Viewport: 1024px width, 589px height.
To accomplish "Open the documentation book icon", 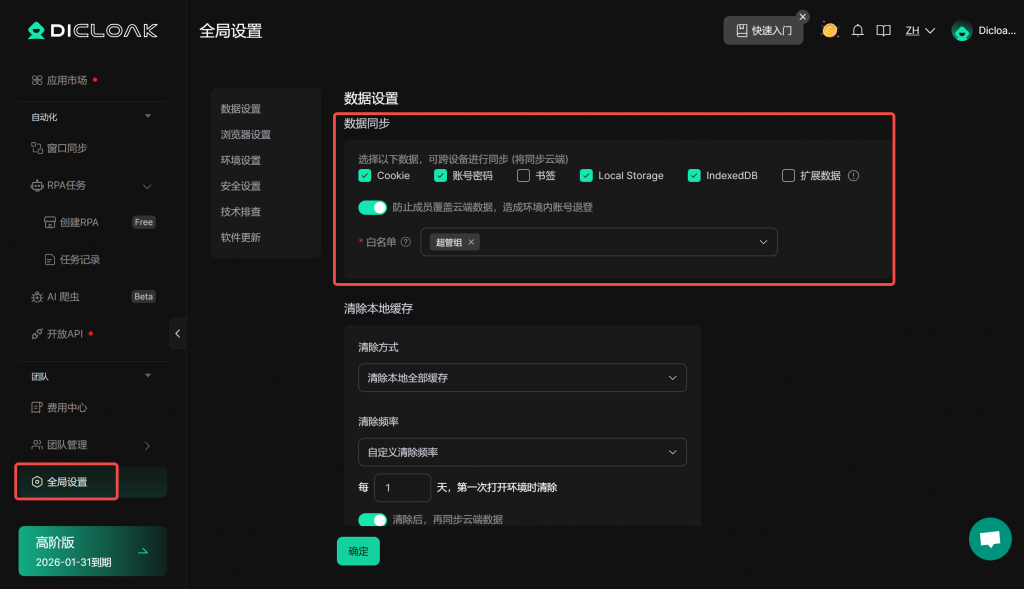I will coord(883,31).
